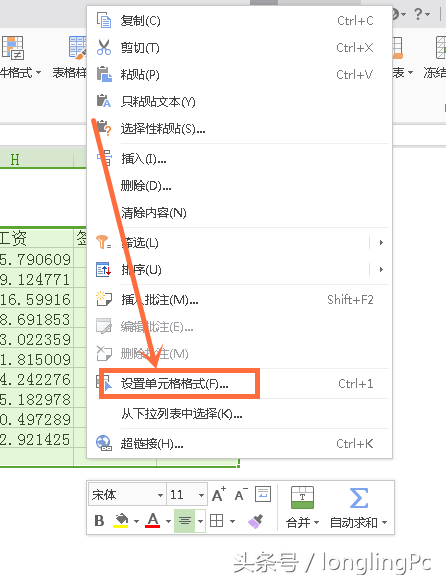Image resolution: width=446 pixels, height=585 pixels.
Task: Click the Merge cells icon
Action: click(x=302, y=497)
